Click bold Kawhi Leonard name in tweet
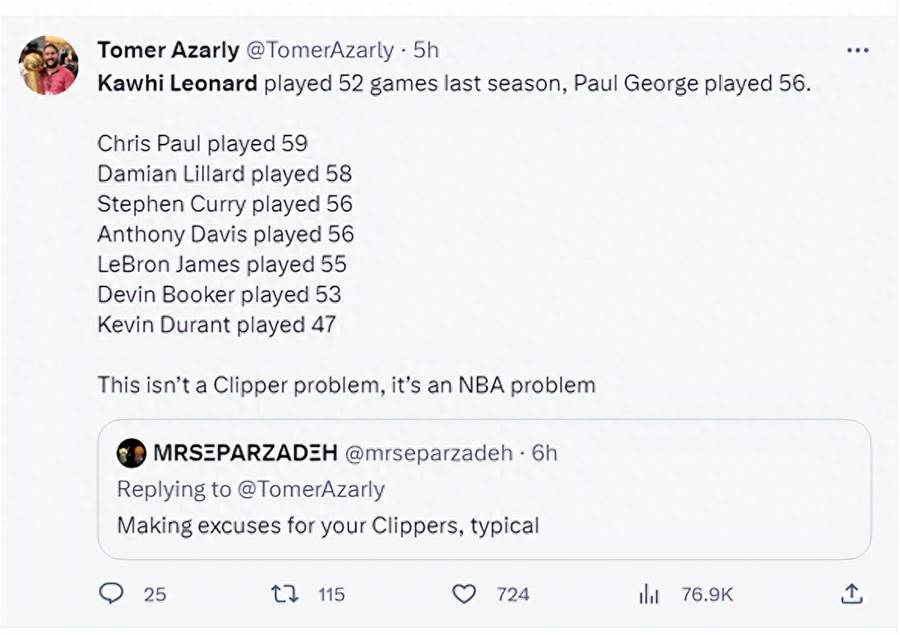 coord(177,83)
